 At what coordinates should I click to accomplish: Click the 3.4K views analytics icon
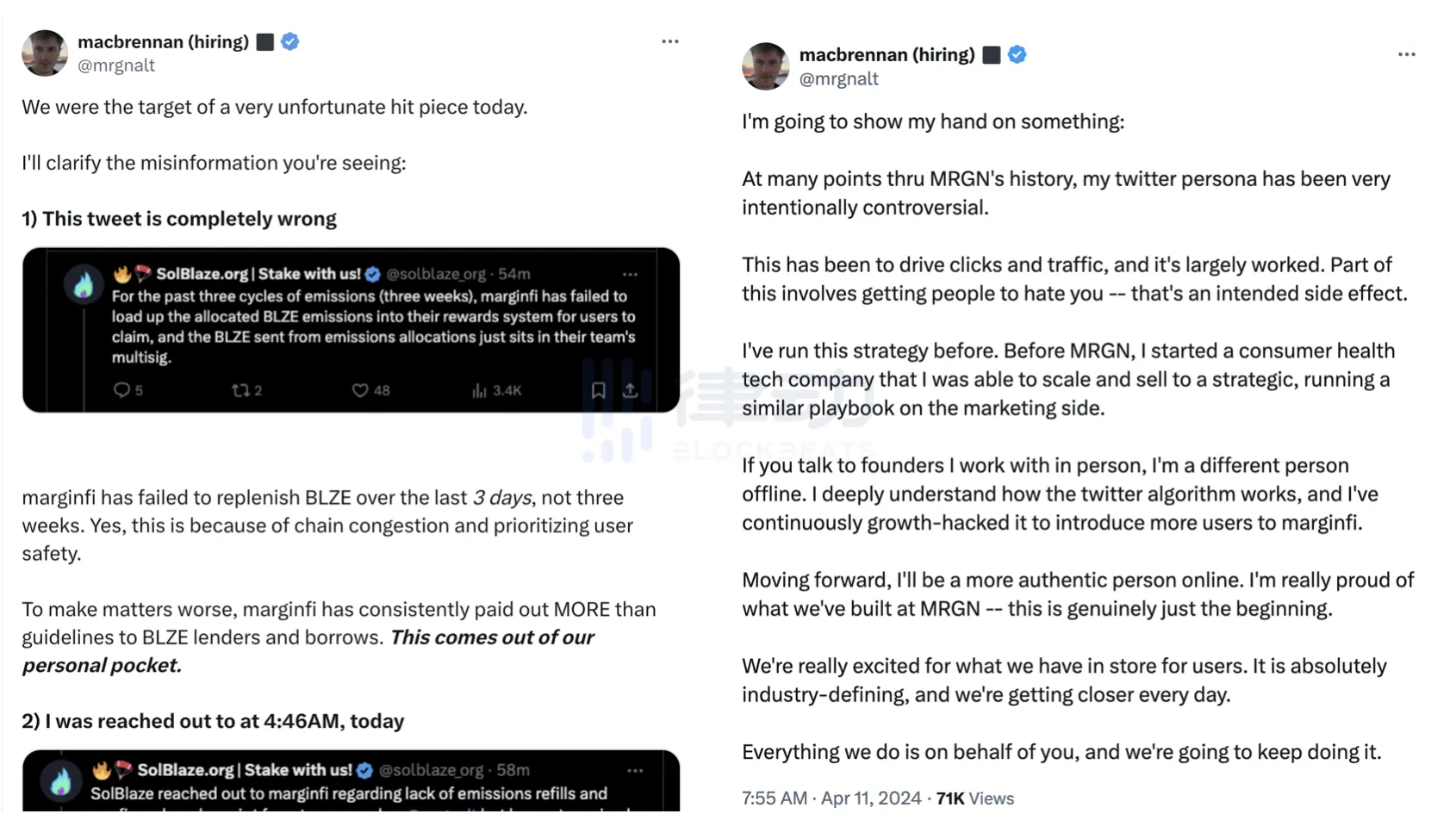click(x=480, y=390)
